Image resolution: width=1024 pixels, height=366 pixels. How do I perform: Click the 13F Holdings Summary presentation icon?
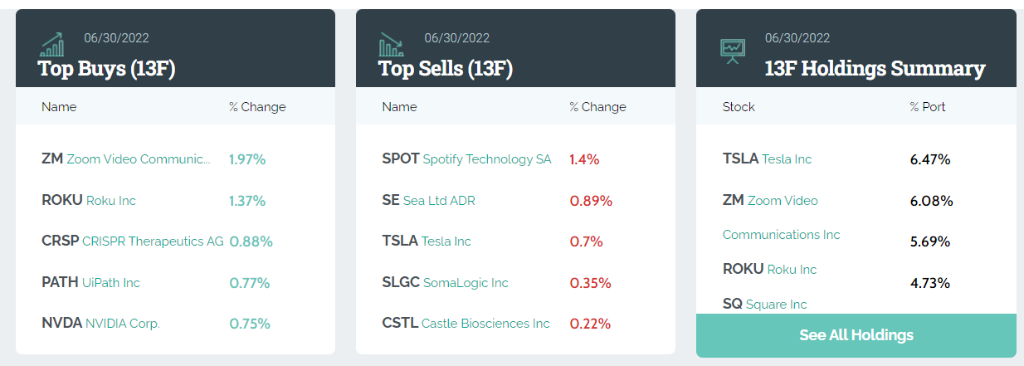[x=732, y=52]
